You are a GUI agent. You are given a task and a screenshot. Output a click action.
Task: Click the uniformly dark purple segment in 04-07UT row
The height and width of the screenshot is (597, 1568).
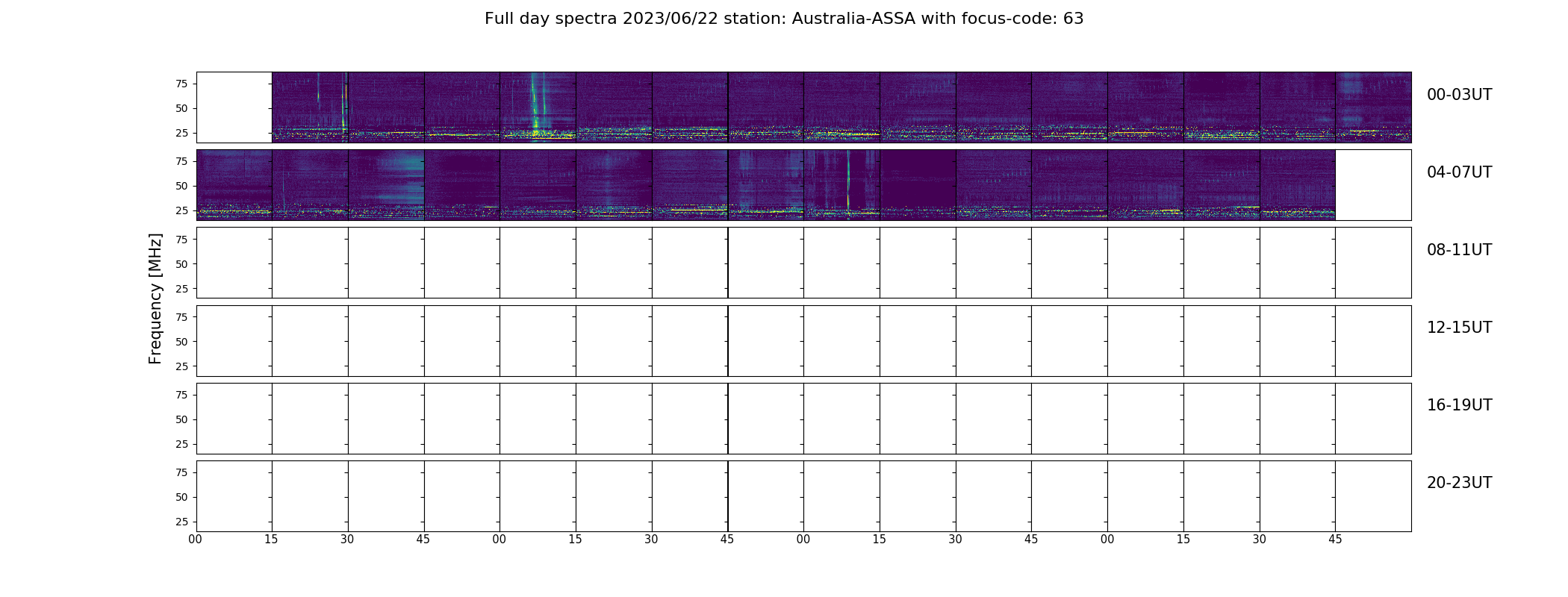pos(918,184)
